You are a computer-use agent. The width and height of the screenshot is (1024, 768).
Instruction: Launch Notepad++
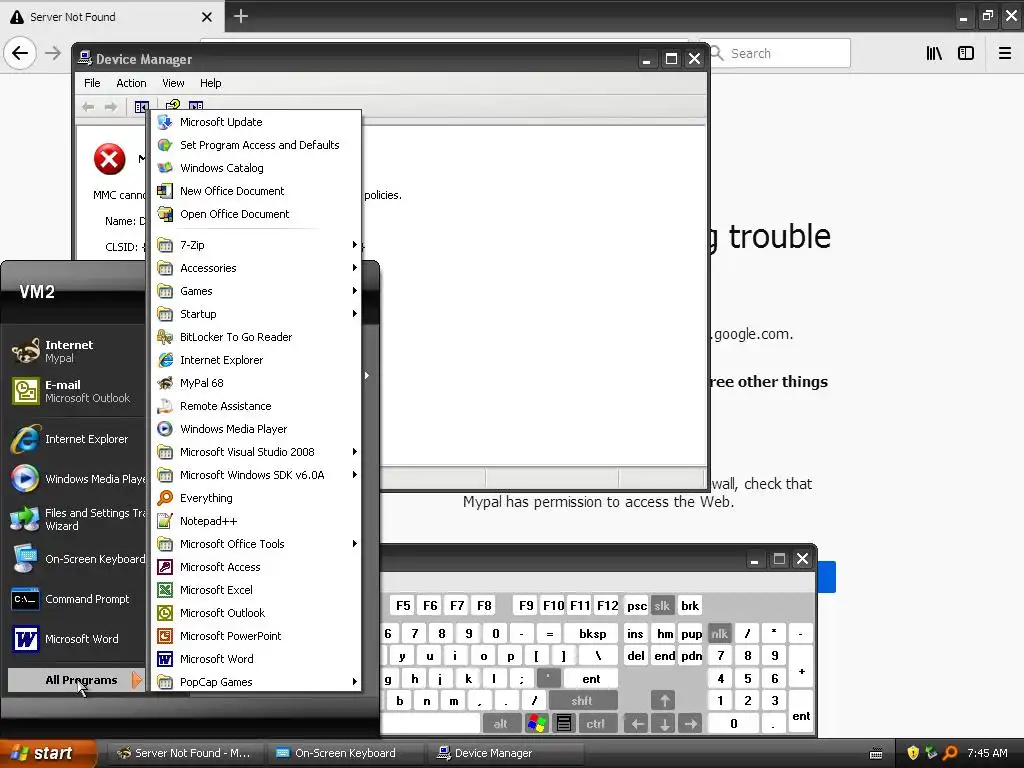point(256,520)
